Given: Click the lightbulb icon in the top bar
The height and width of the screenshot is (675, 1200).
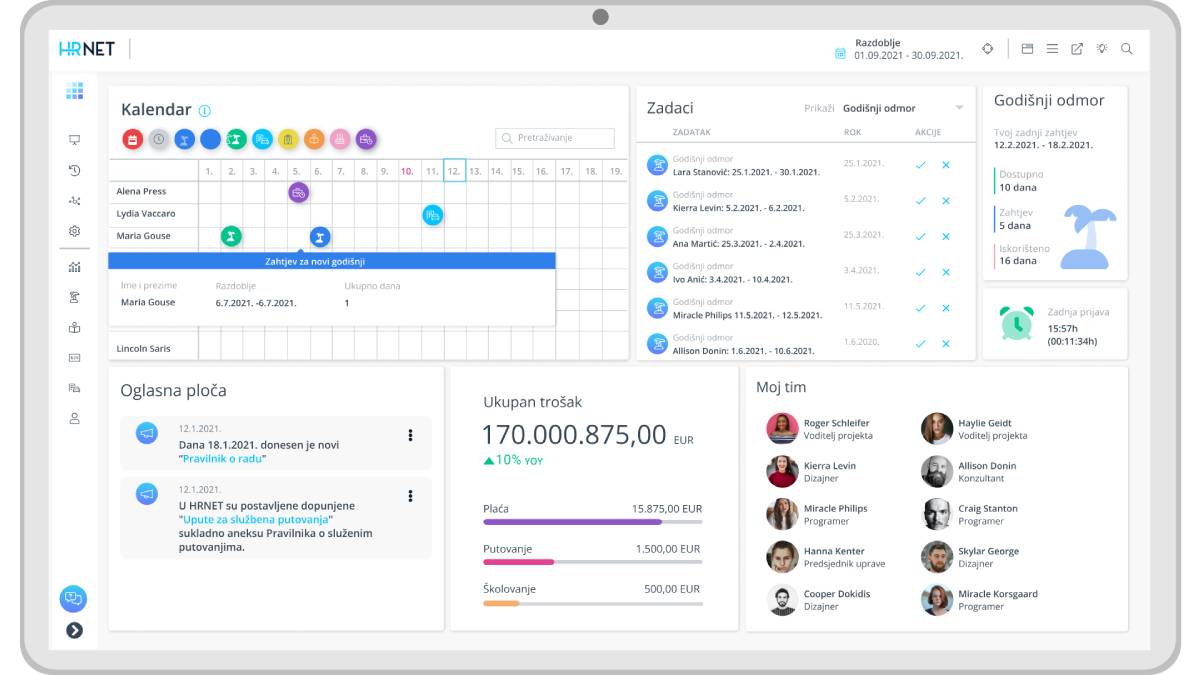Looking at the screenshot, I should coord(1102,49).
